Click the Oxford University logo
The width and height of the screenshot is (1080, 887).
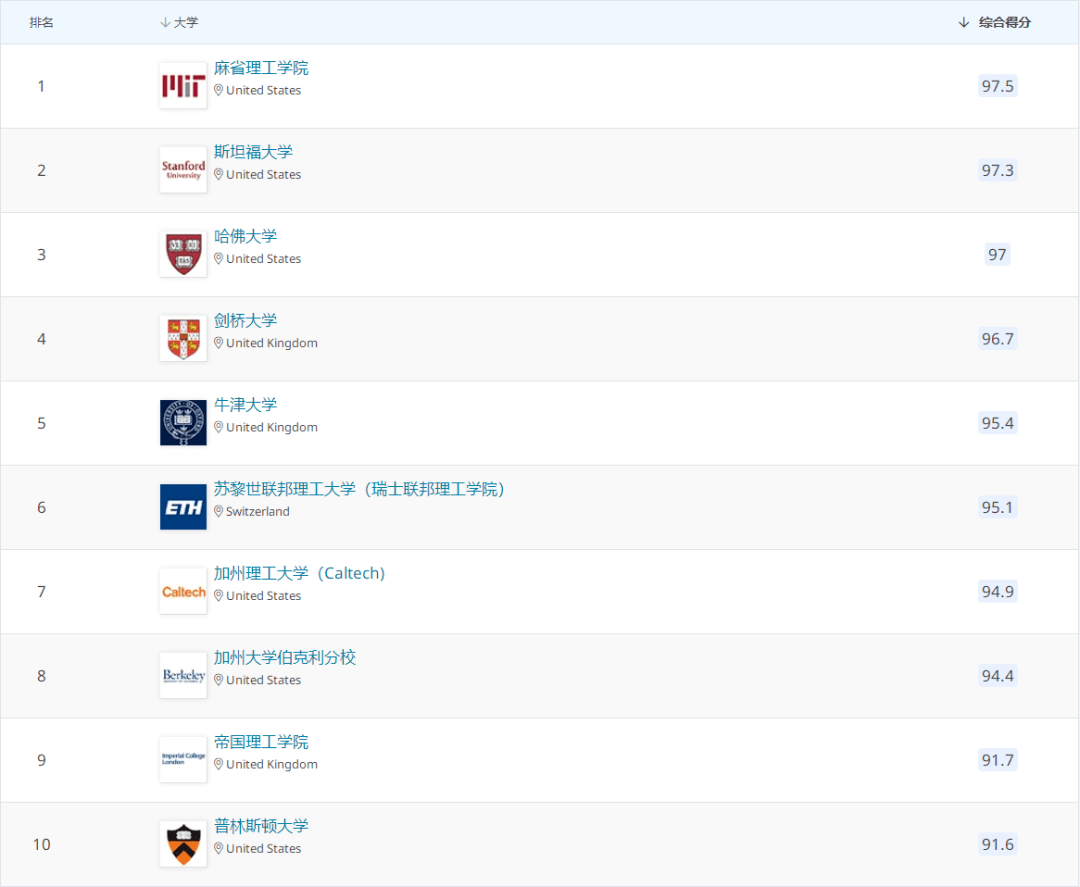183,422
